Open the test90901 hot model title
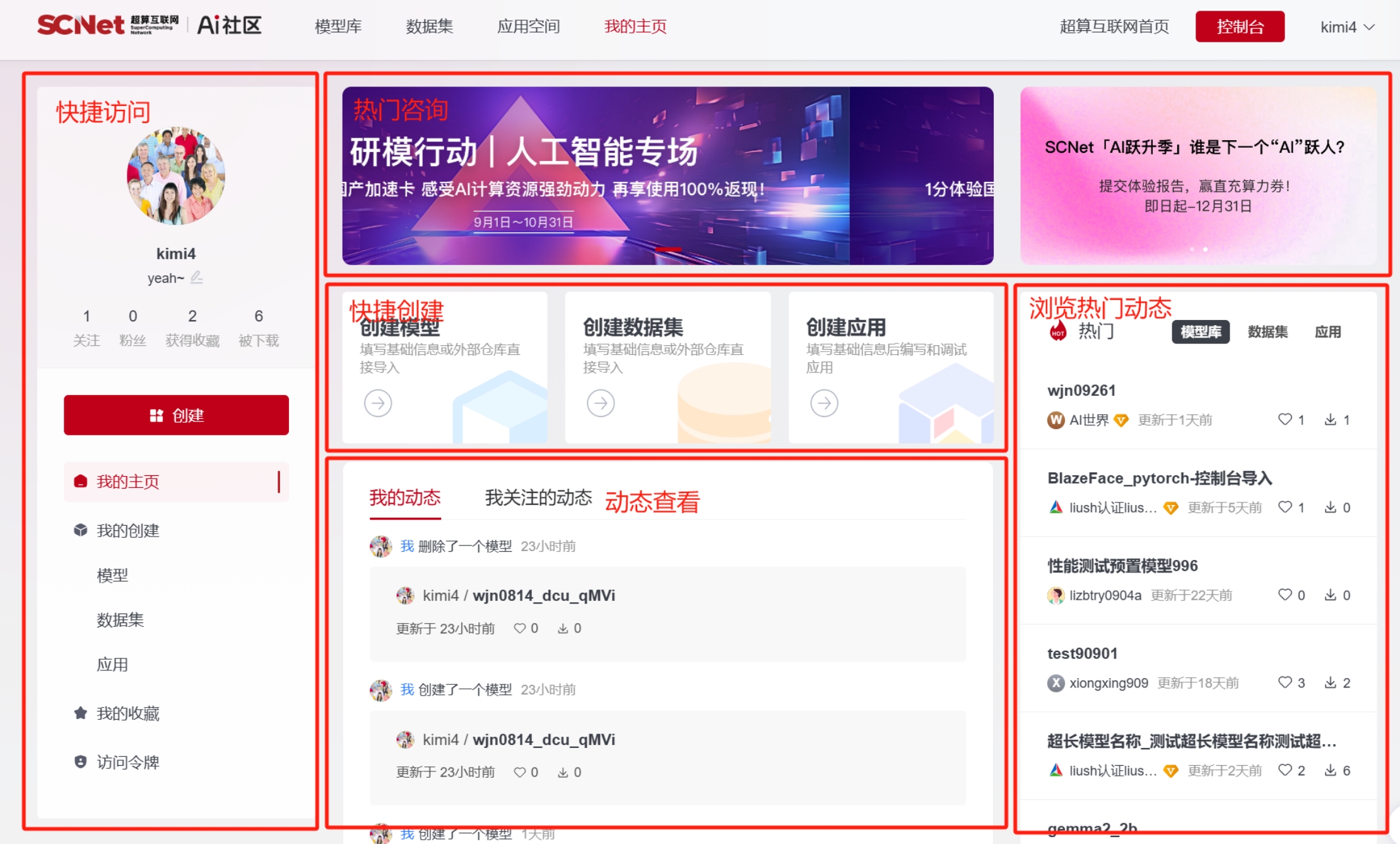 1082,653
